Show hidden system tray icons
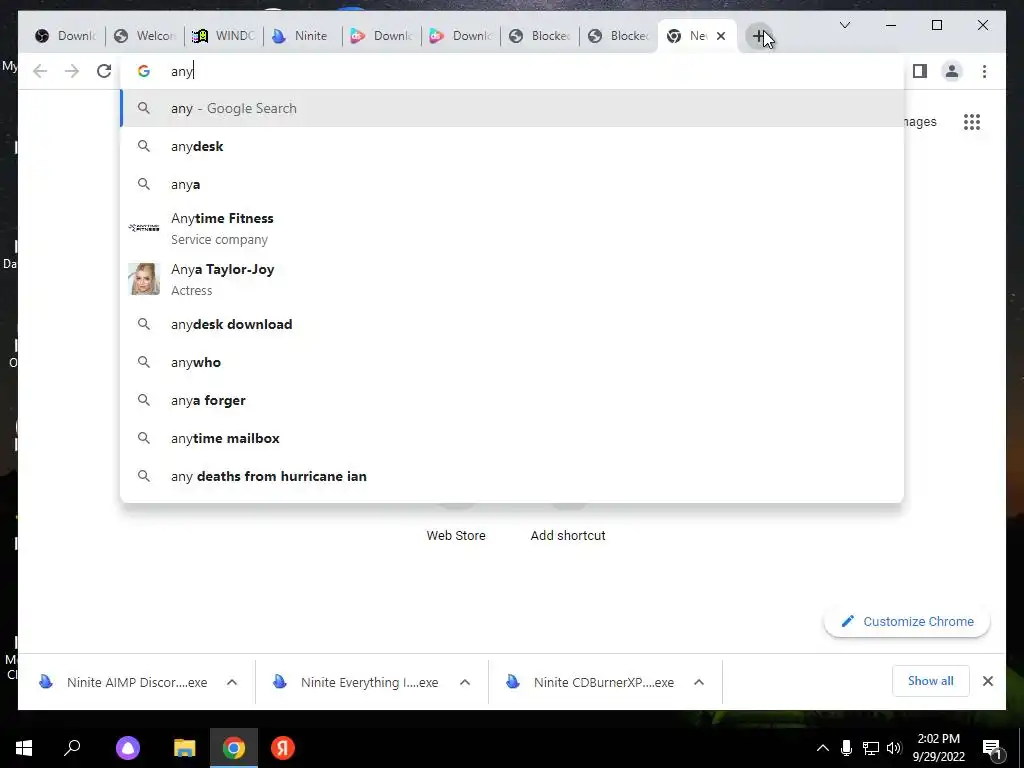The width and height of the screenshot is (1024, 768). tap(823, 748)
